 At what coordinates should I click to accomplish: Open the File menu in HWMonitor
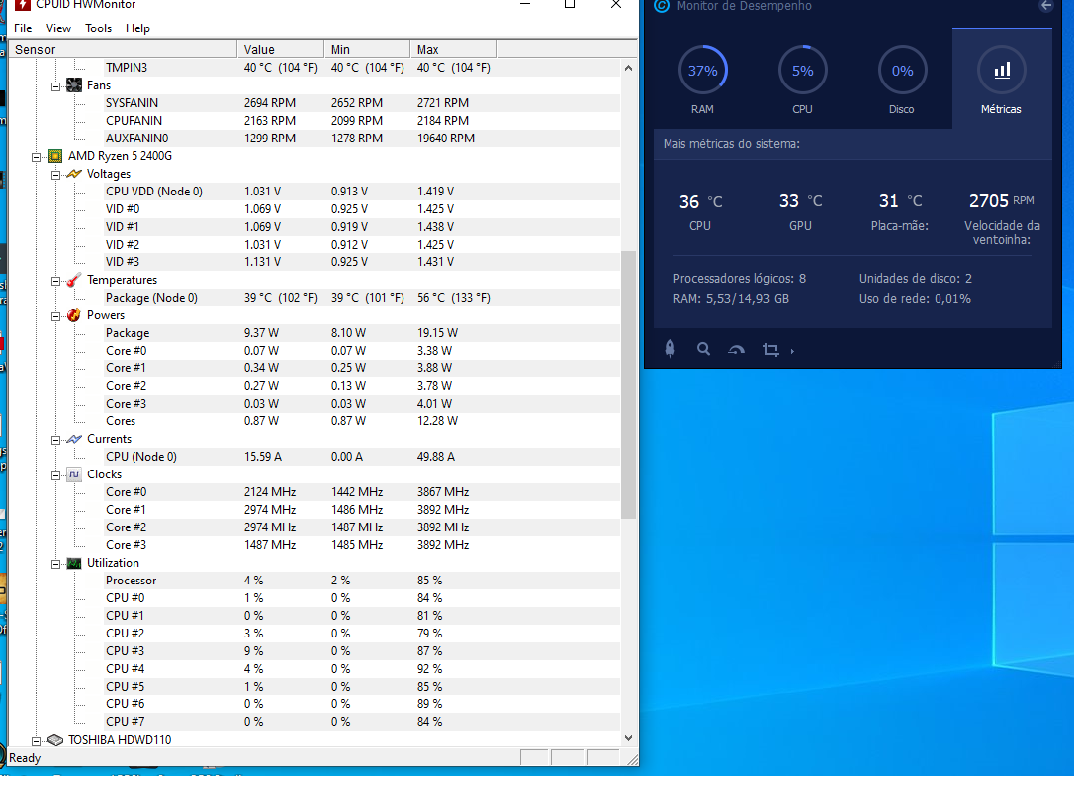(x=23, y=28)
